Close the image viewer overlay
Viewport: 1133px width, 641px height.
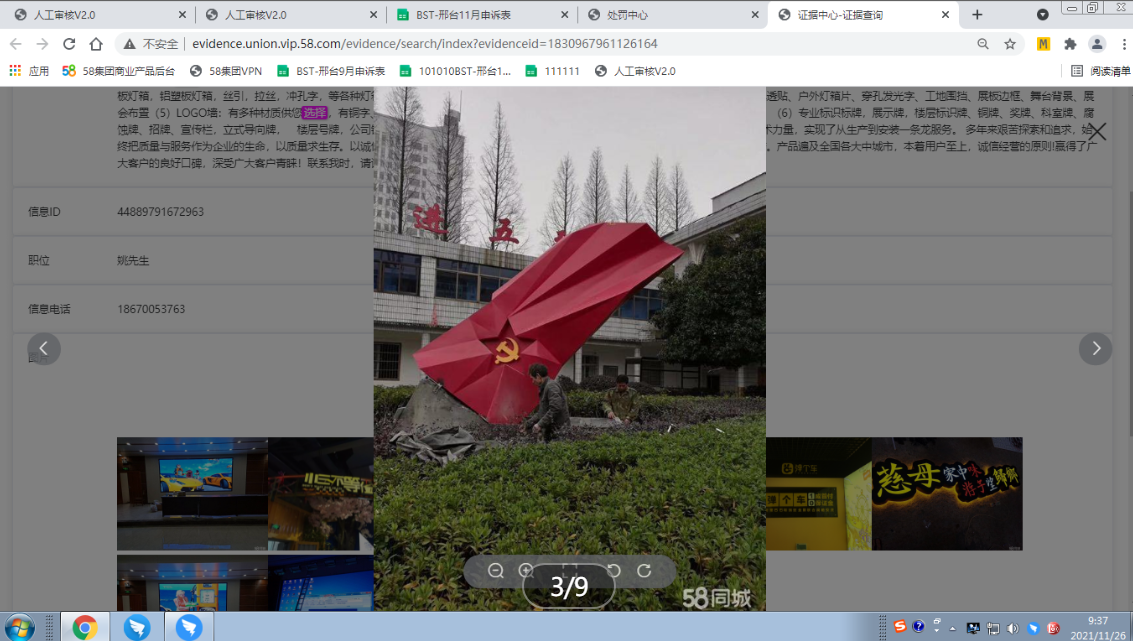(x=1097, y=132)
